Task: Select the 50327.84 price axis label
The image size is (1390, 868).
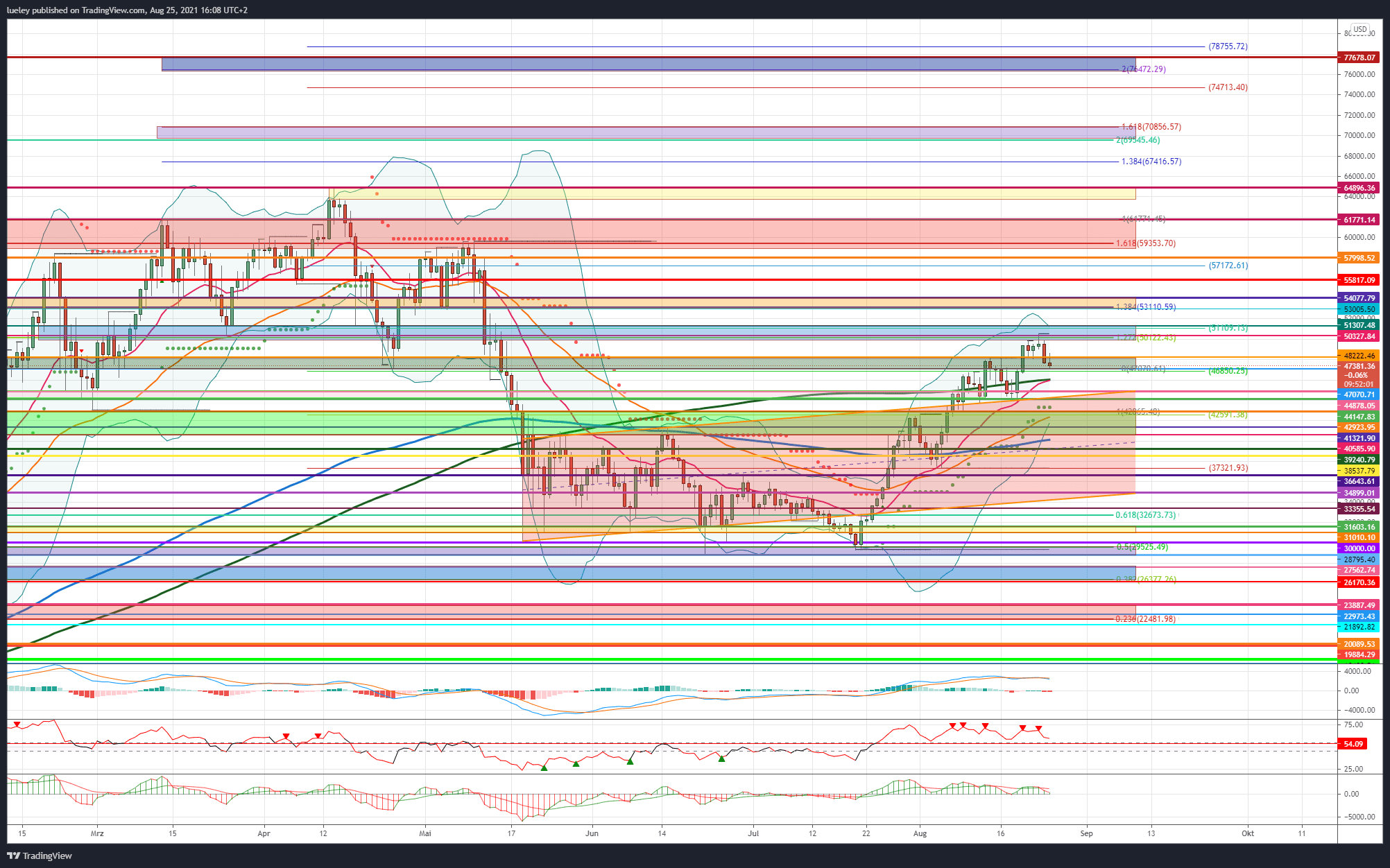Action: pos(1359,336)
